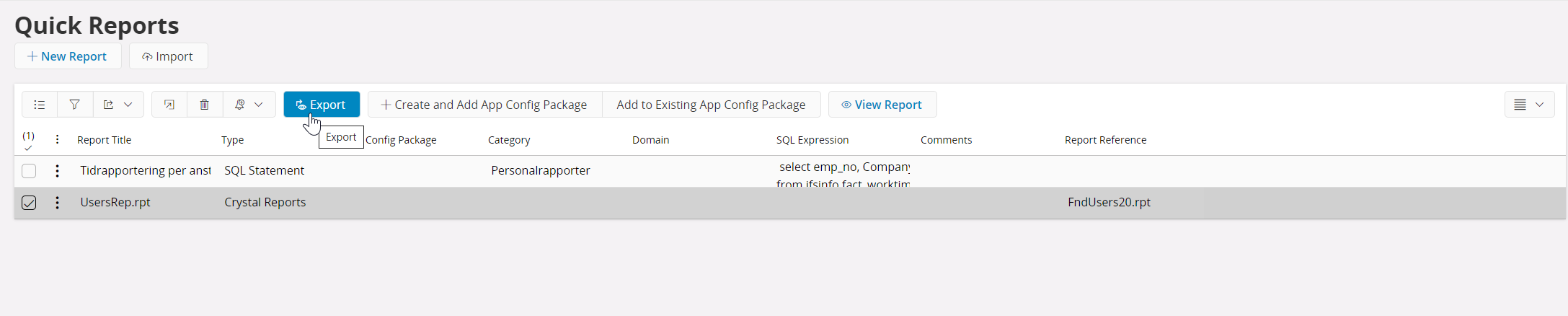Check the Tidrapportering row checkbox
The height and width of the screenshot is (316, 1568).
point(29,171)
